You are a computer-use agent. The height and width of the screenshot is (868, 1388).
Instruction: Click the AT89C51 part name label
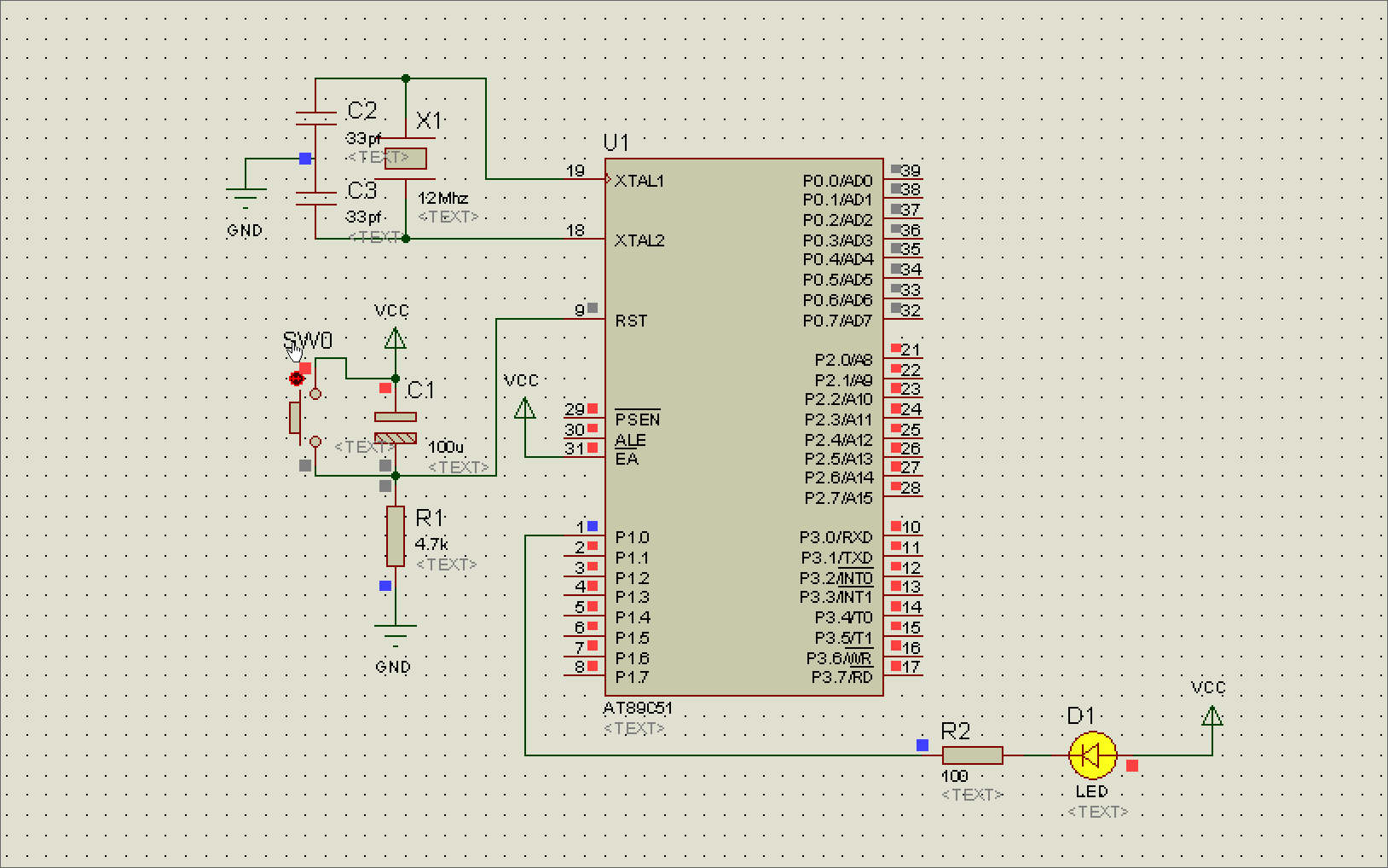[x=638, y=709]
